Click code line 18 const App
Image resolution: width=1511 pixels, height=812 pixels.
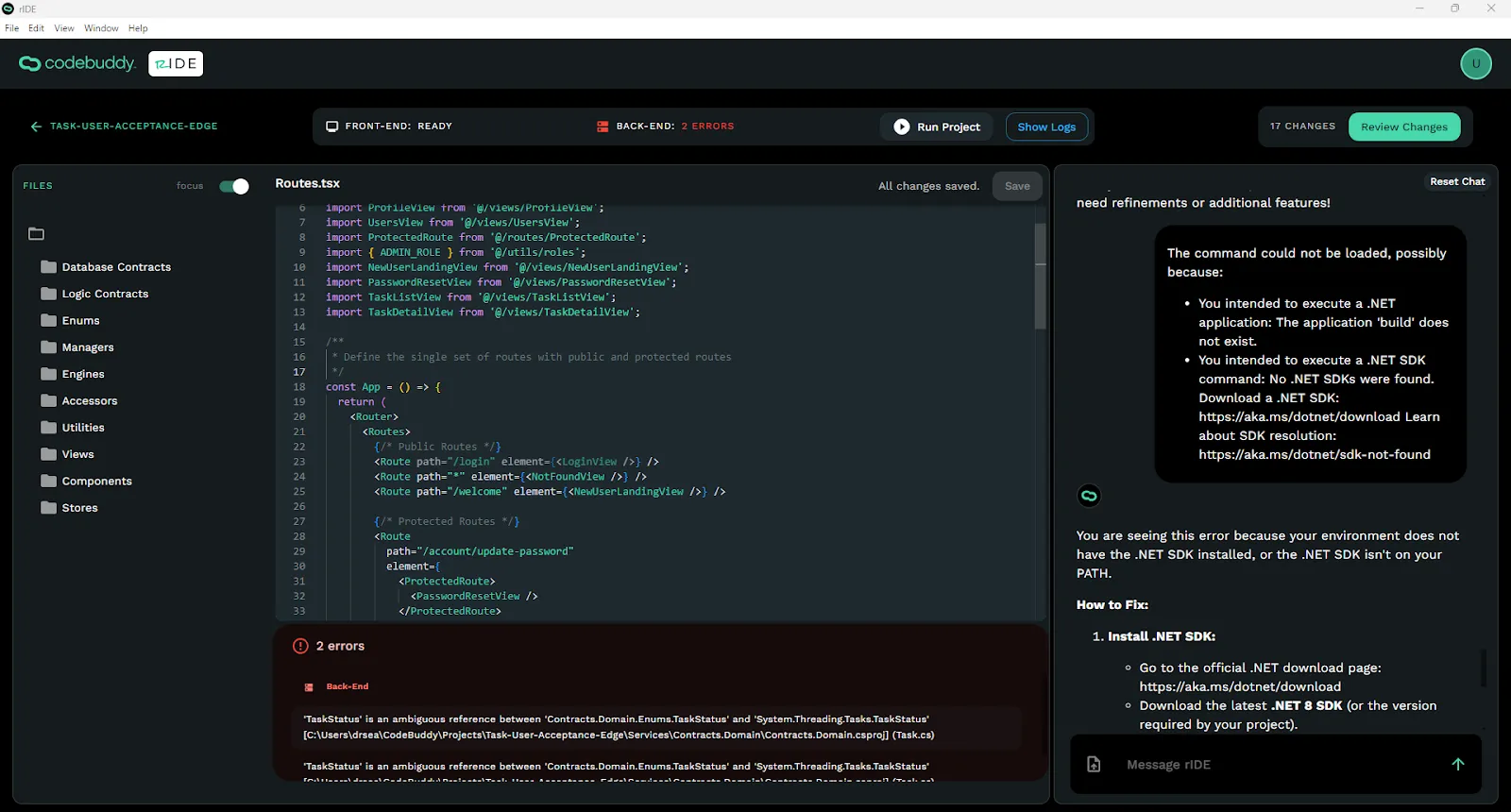(382, 387)
